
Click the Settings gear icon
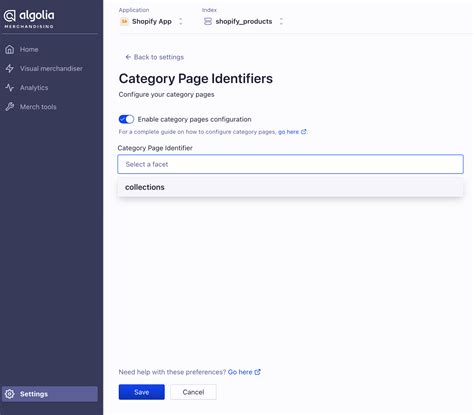pyautogui.click(x=10, y=394)
